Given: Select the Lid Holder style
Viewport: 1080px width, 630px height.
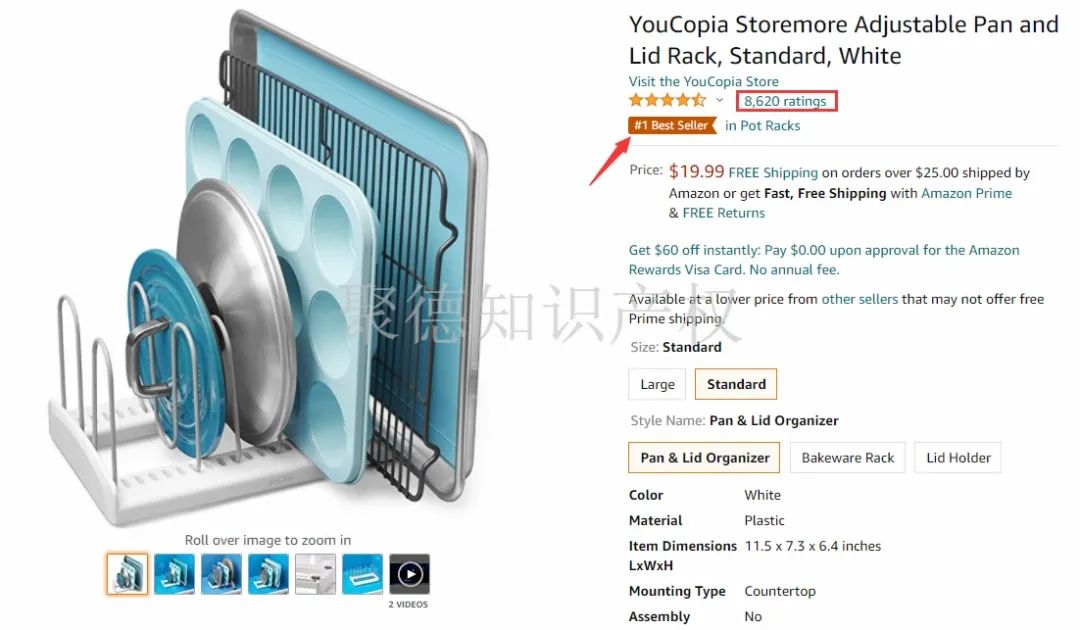Looking at the screenshot, I should 958,458.
